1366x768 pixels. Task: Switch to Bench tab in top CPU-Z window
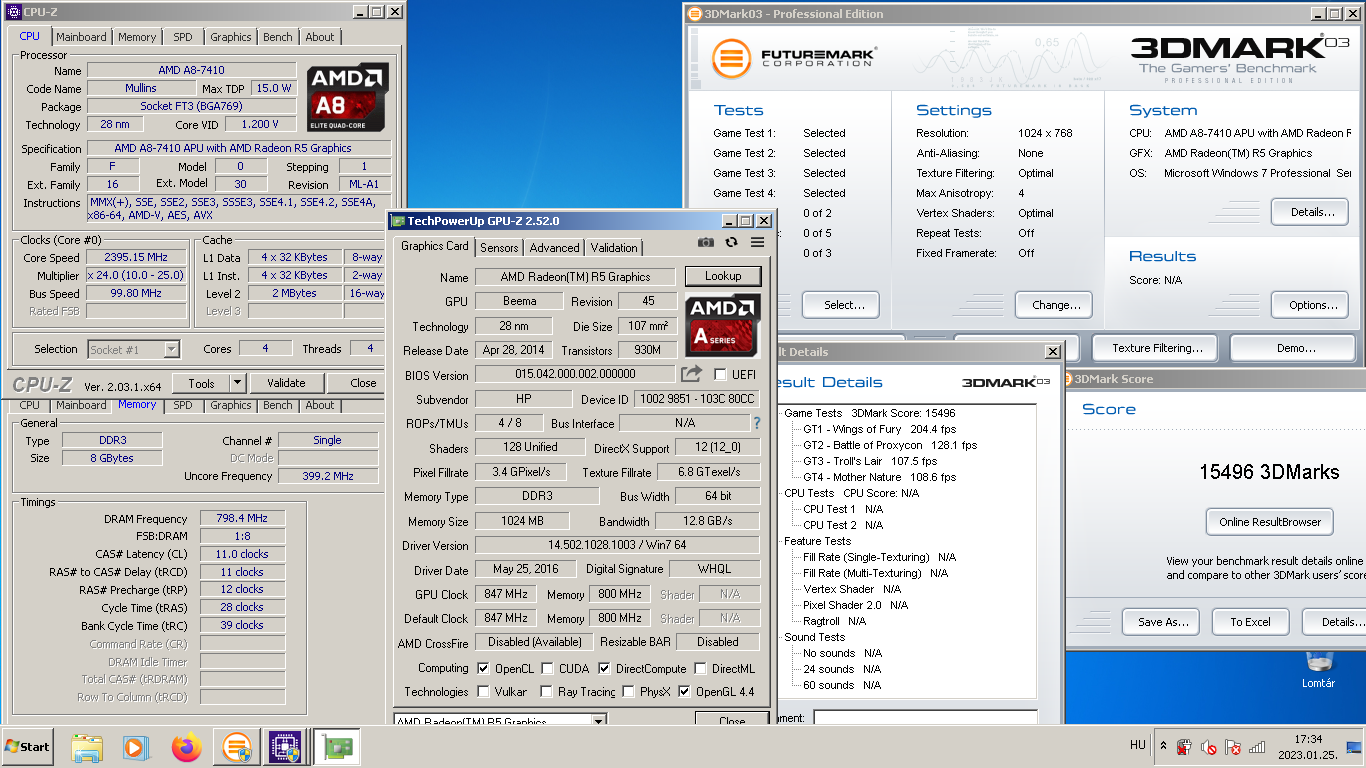pyautogui.click(x=278, y=37)
